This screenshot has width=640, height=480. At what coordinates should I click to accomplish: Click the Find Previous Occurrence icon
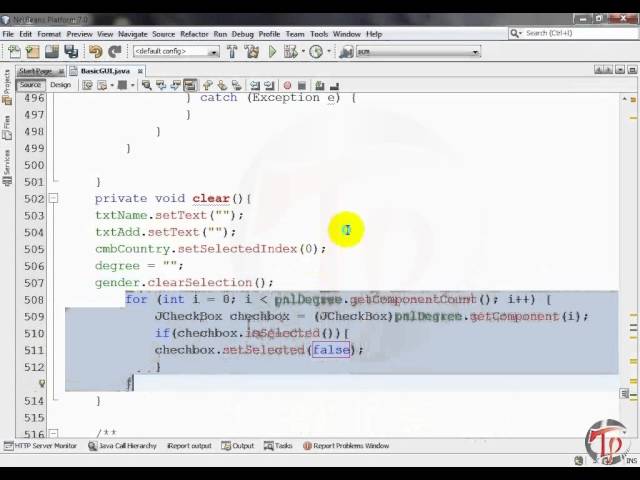pos(161,85)
